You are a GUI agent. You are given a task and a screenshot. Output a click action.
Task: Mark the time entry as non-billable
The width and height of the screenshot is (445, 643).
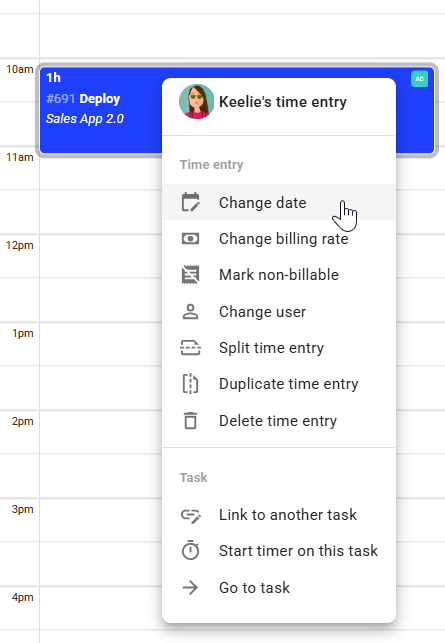[279, 275]
